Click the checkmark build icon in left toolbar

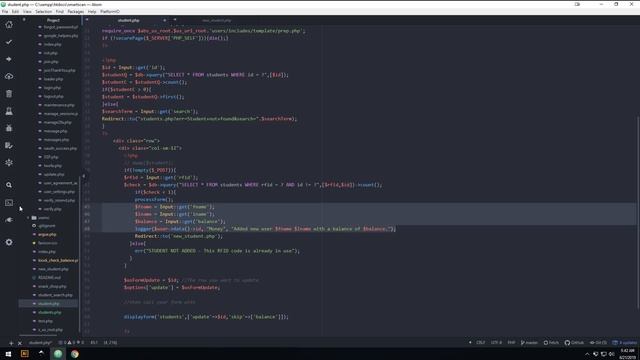coord(9,42)
